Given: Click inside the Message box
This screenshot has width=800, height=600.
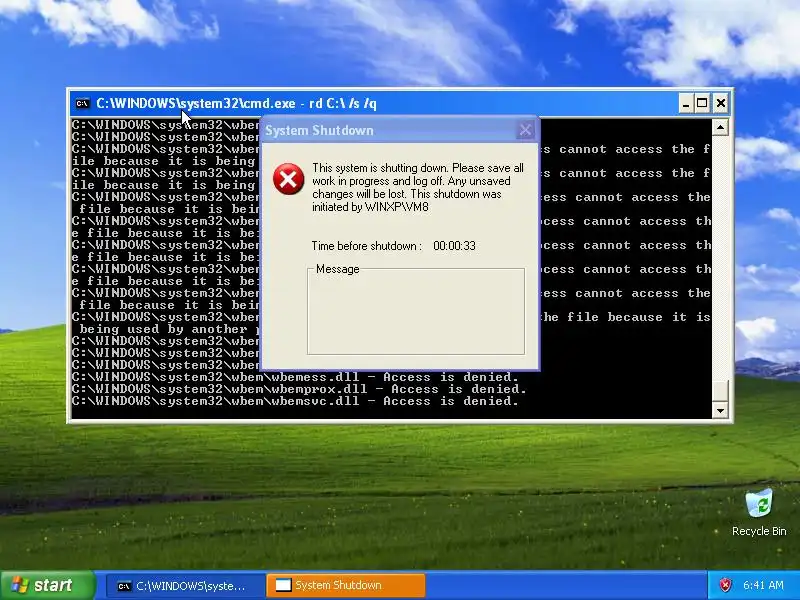Looking at the screenshot, I should click(x=416, y=313).
